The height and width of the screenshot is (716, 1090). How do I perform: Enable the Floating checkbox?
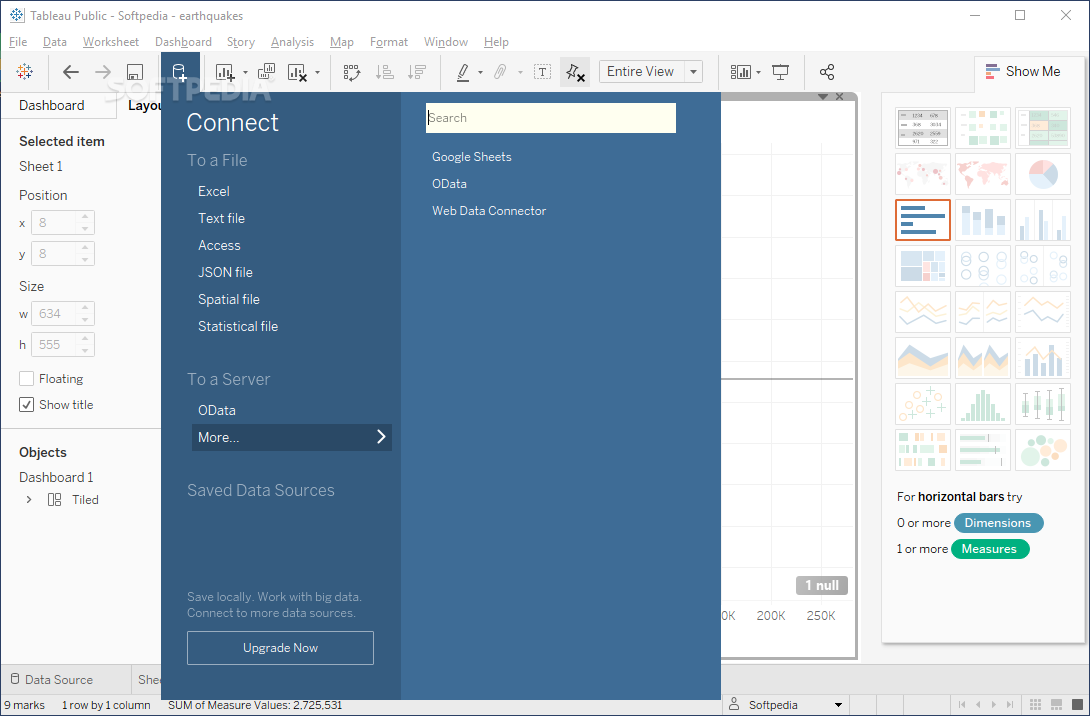tap(26, 379)
